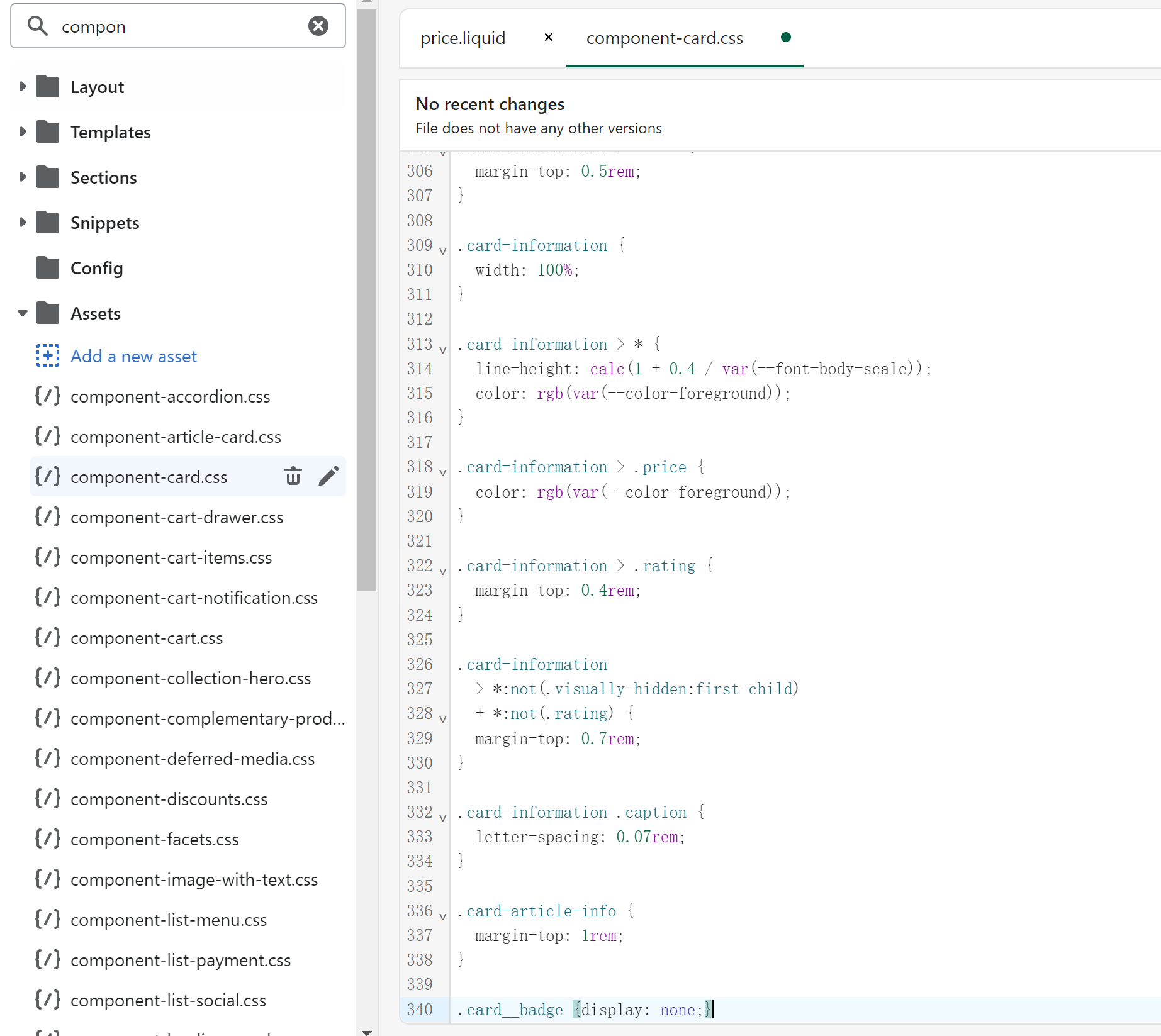
Task: Click the 'No recent changes' heading
Action: [490, 104]
